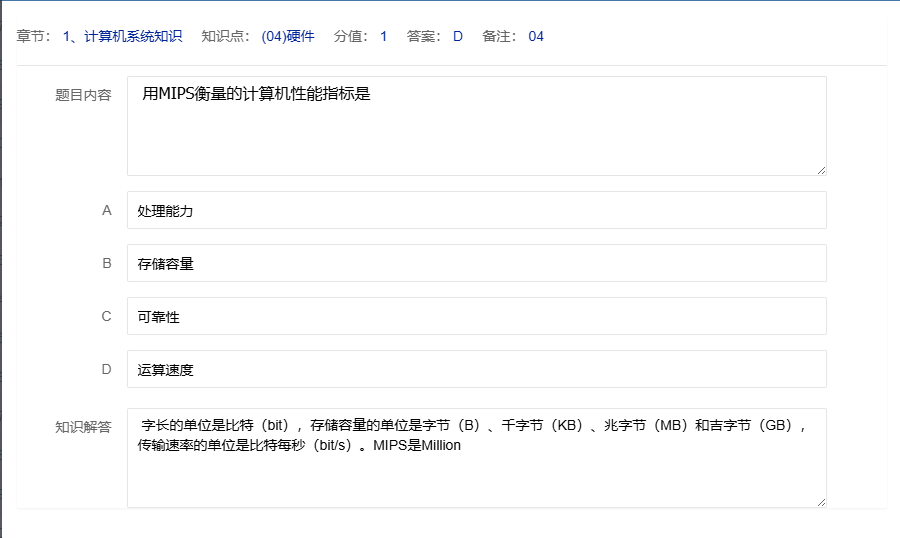Image resolution: width=900 pixels, height=538 pixels.
Task: Click the 章节 label in the header
Action: (x=33, y=37)
